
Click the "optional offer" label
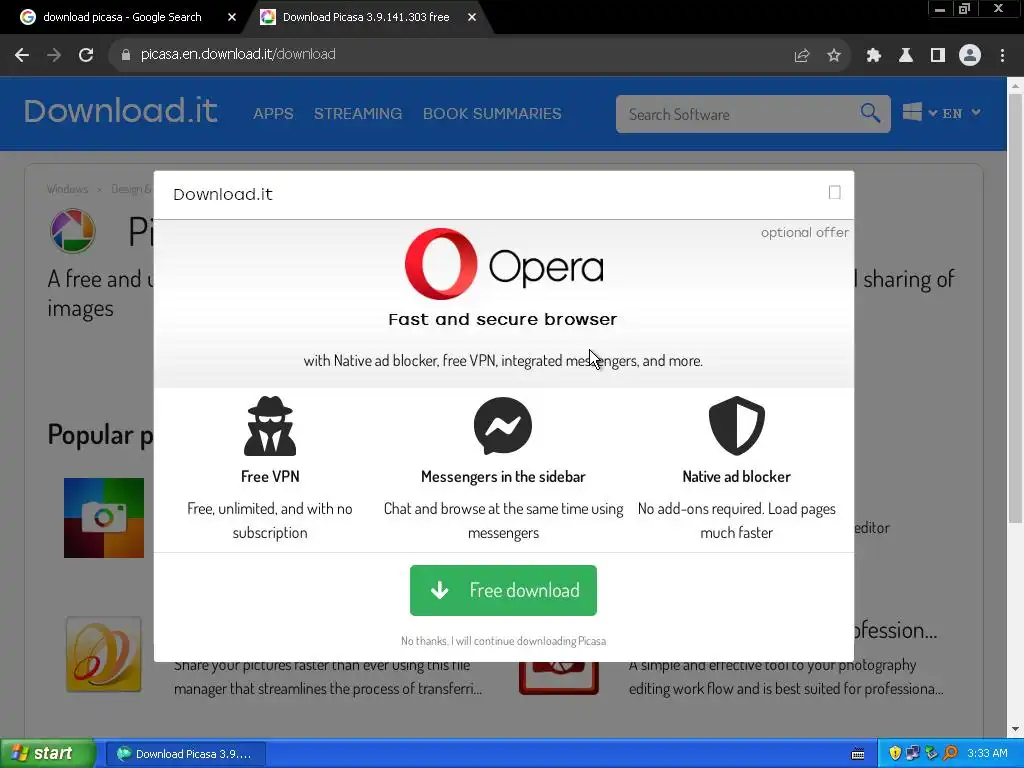click(805, 232)
